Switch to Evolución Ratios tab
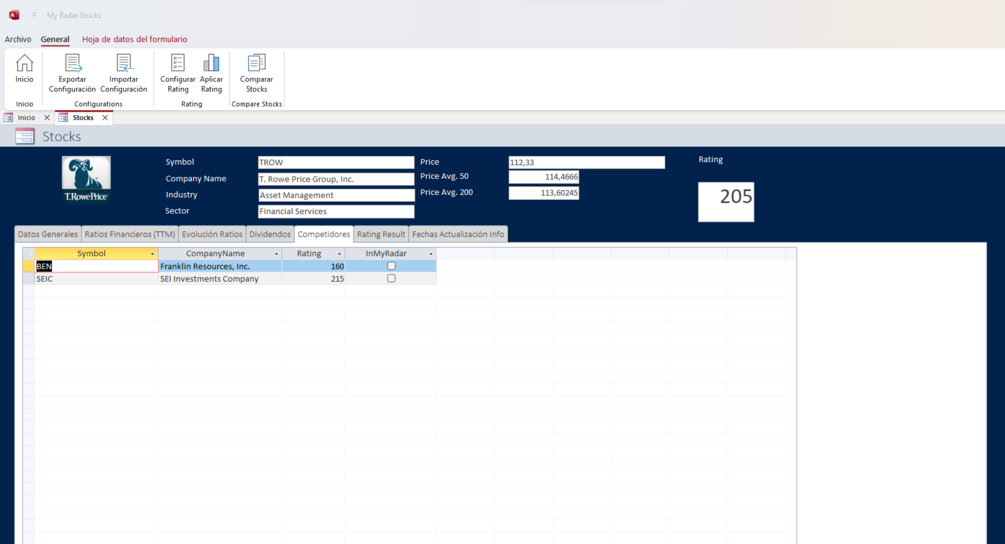The height and width of the screenshot is (544, 1005). [212, 234]
